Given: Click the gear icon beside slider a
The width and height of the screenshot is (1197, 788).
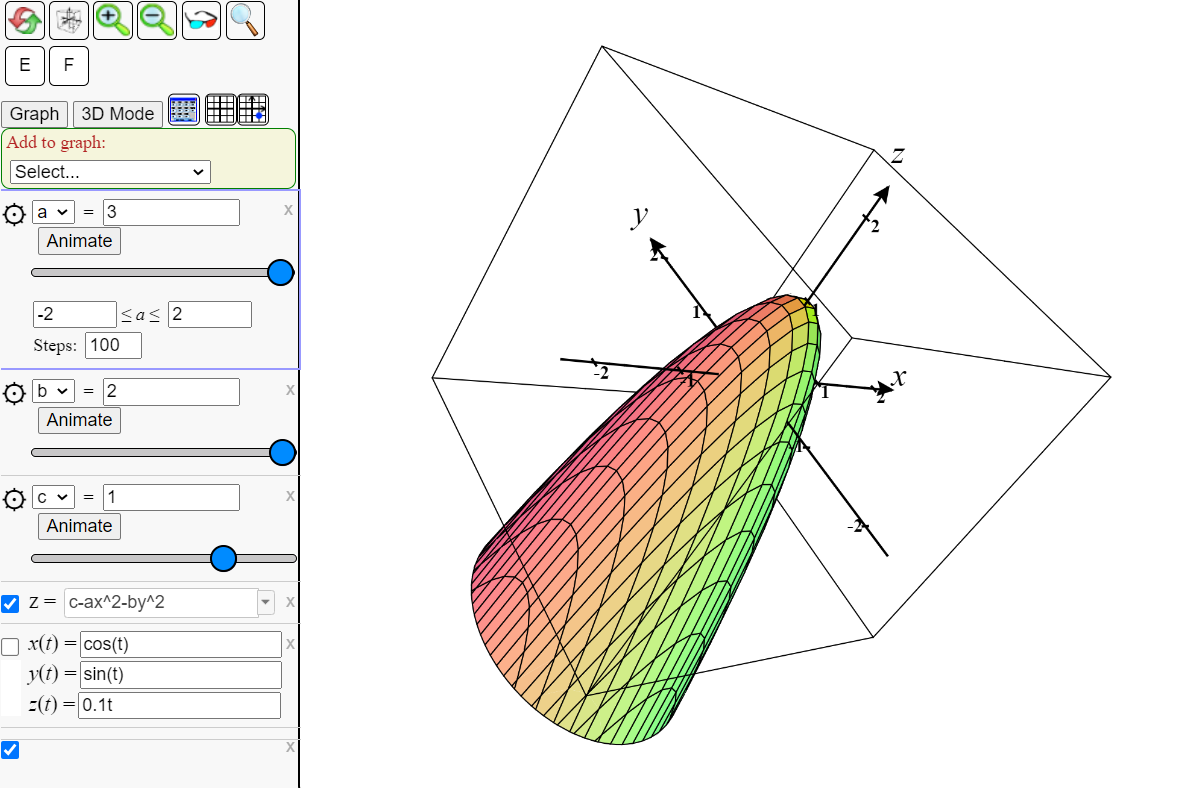Looking at the screenshot, I should (x=14, y=211).
